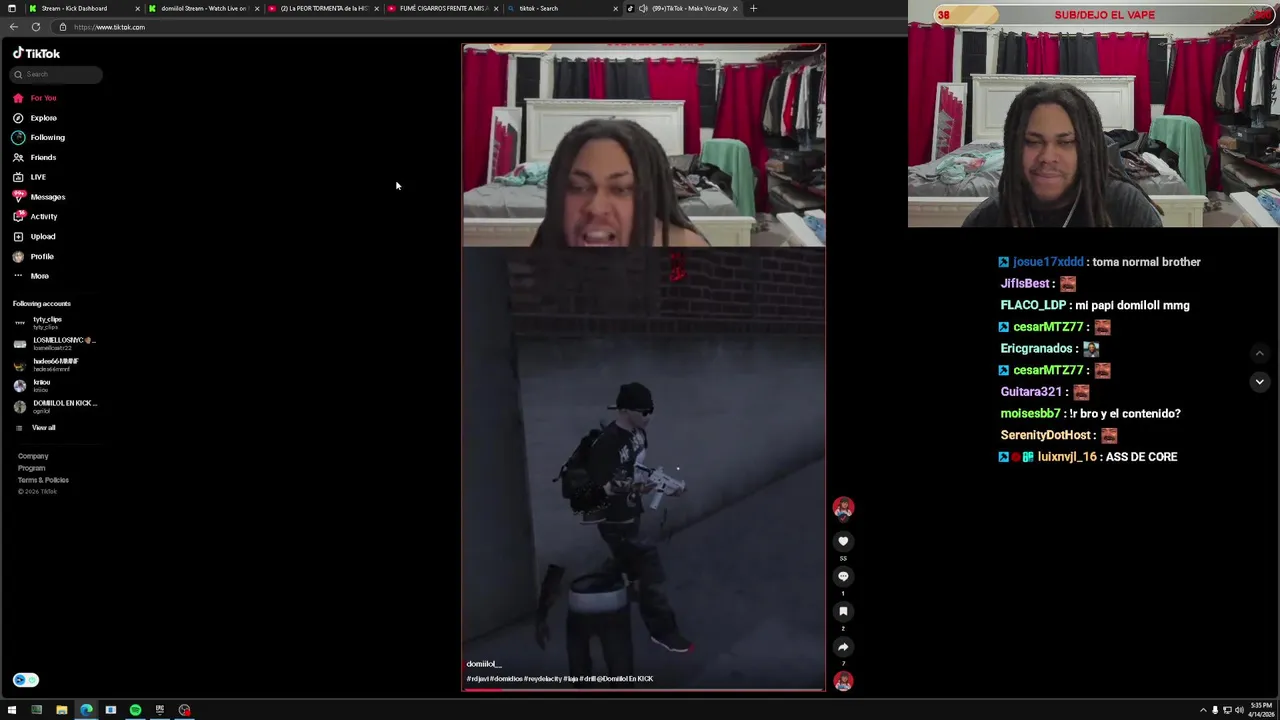Open the LOSMELLOSNYC following account
1280x720 pixels.
[55, 343]
